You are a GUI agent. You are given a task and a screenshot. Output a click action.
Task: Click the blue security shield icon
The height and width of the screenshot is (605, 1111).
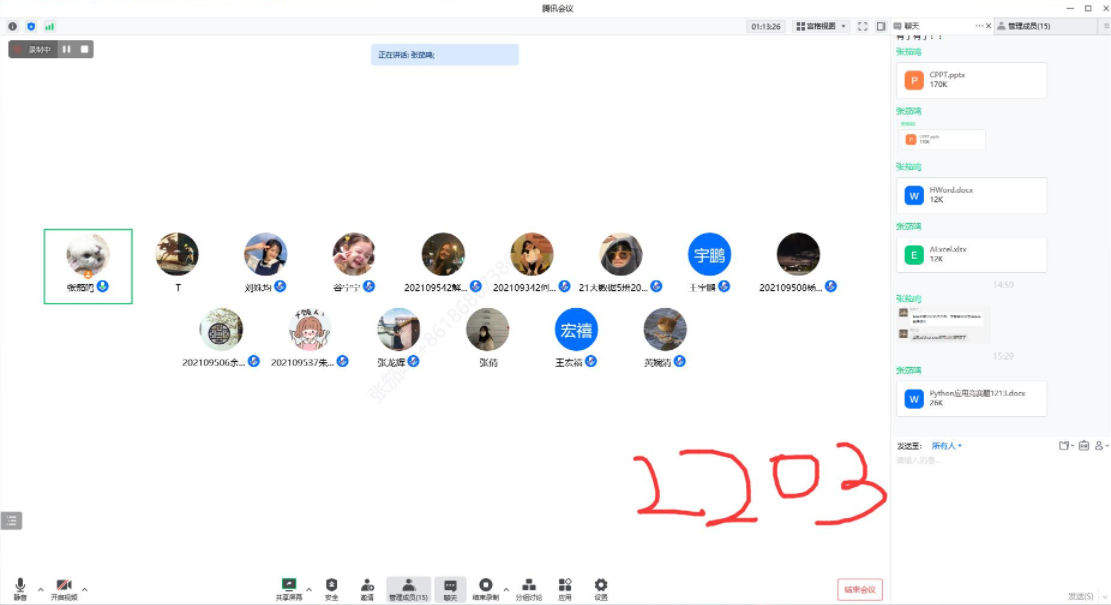pos(31,26)
